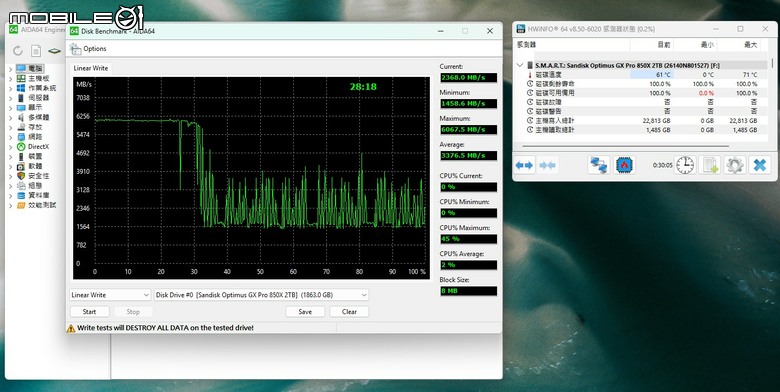Select the 多媒體 speaker icon in tree

(x=21, y=117)
